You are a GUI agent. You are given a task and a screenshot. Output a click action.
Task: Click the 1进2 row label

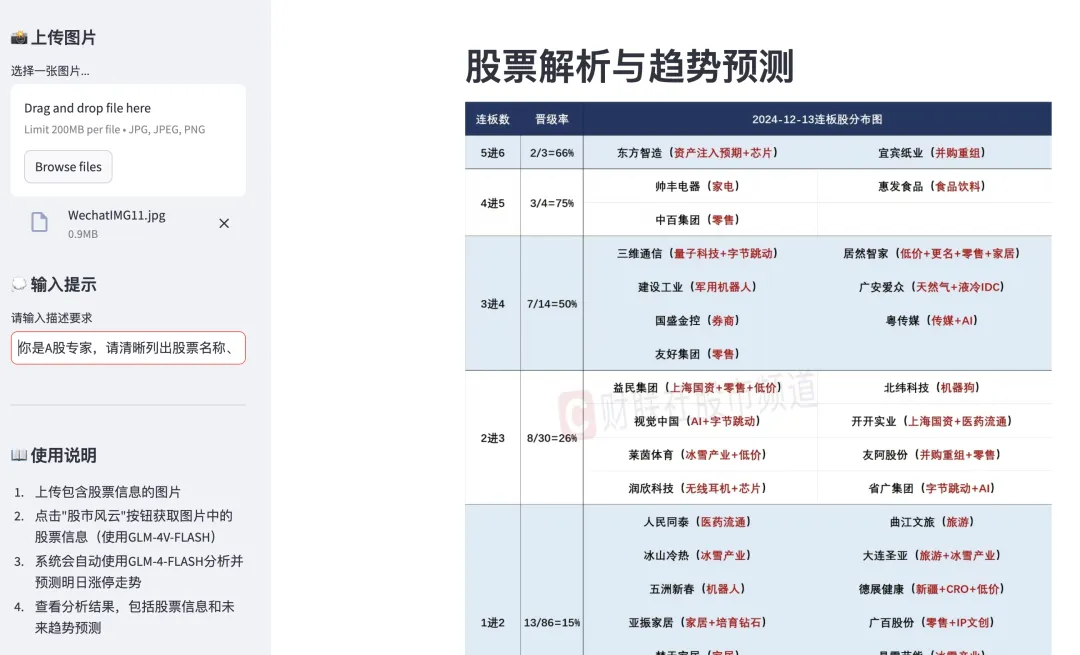coord(492,623)
